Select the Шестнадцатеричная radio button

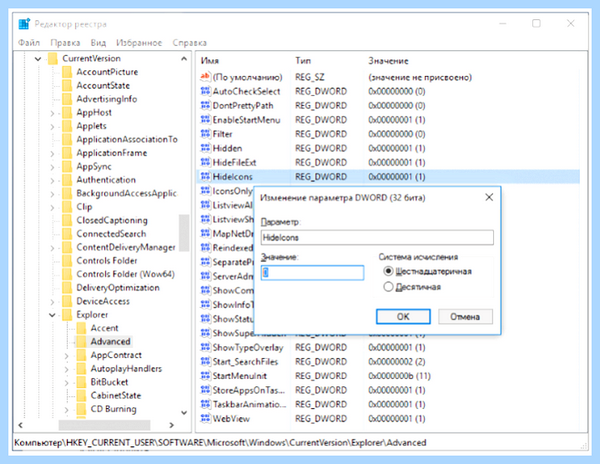click(388, 271)
